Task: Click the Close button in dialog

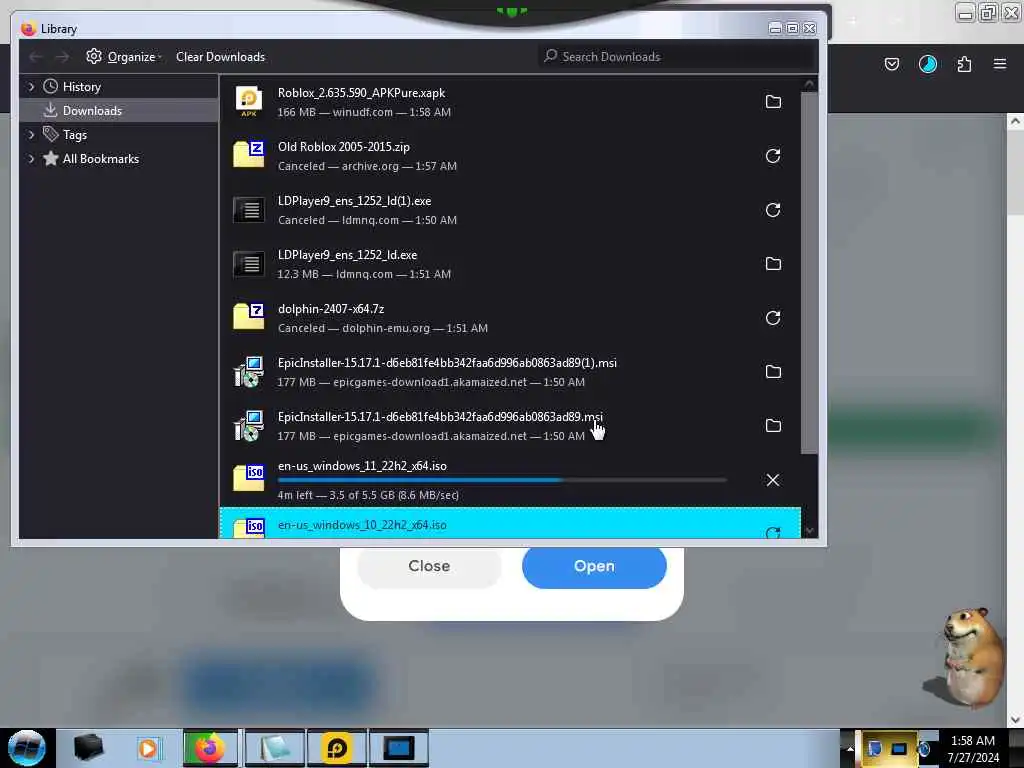Action: (429, 566)
